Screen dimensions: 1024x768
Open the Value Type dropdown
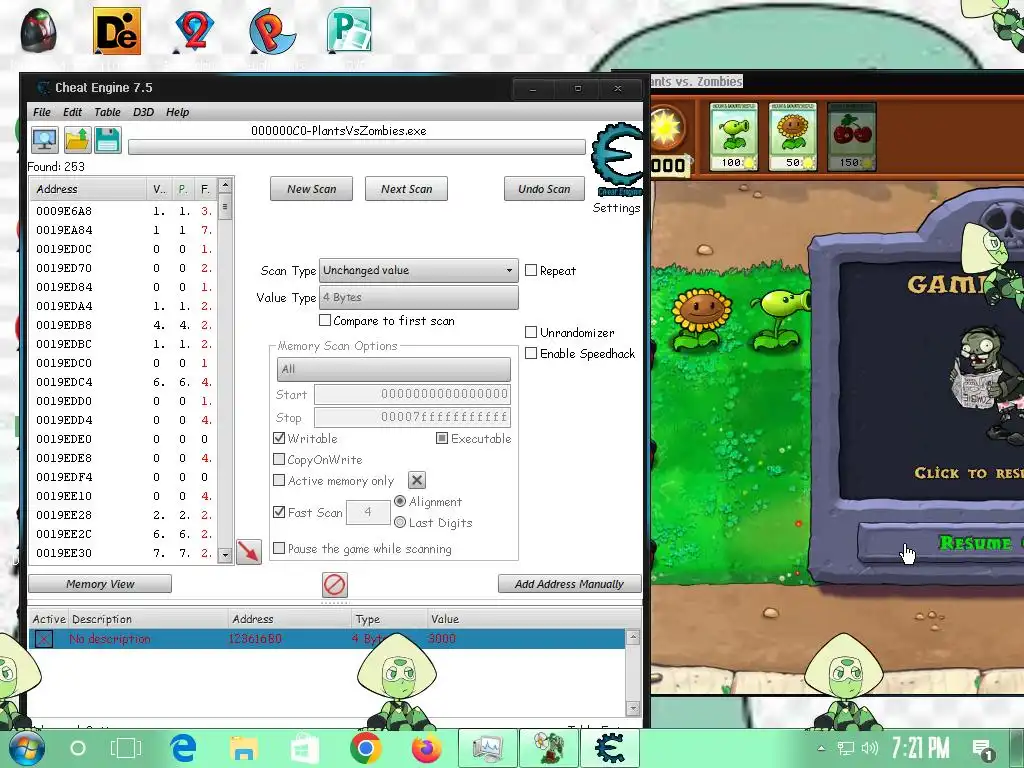click(x=419, y=297)
